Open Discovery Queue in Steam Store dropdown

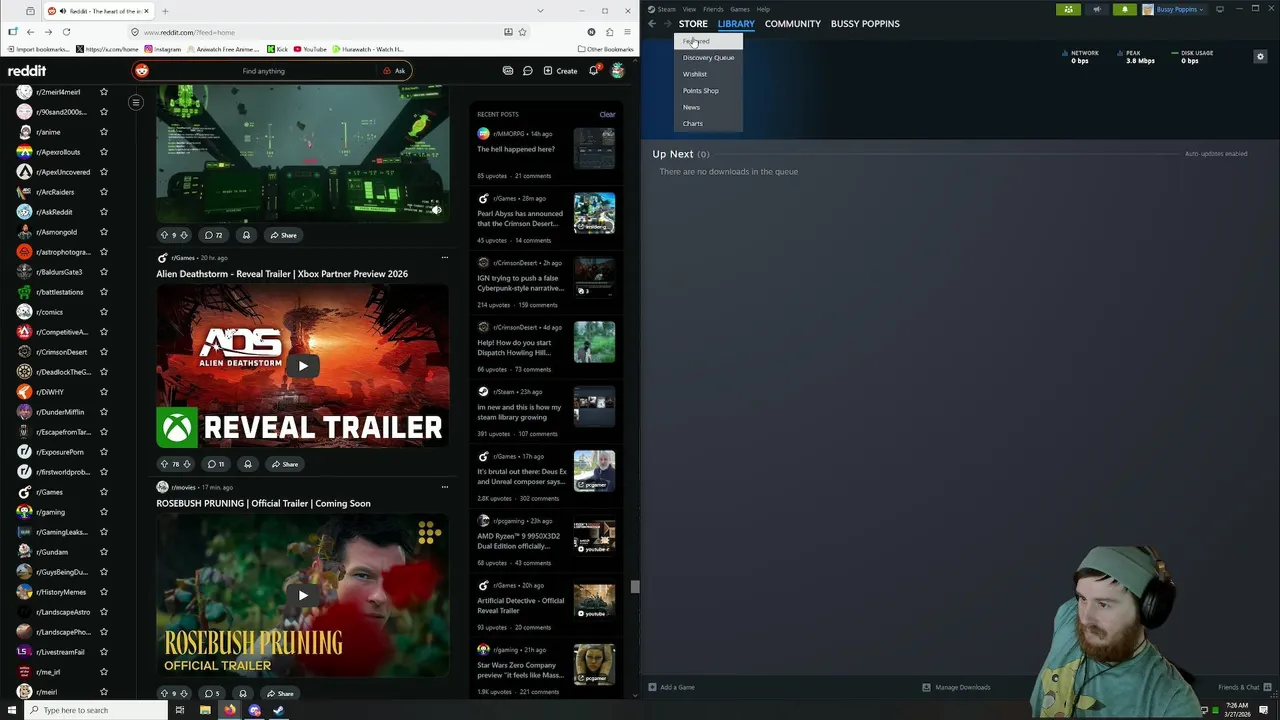(x=708, y=57)
